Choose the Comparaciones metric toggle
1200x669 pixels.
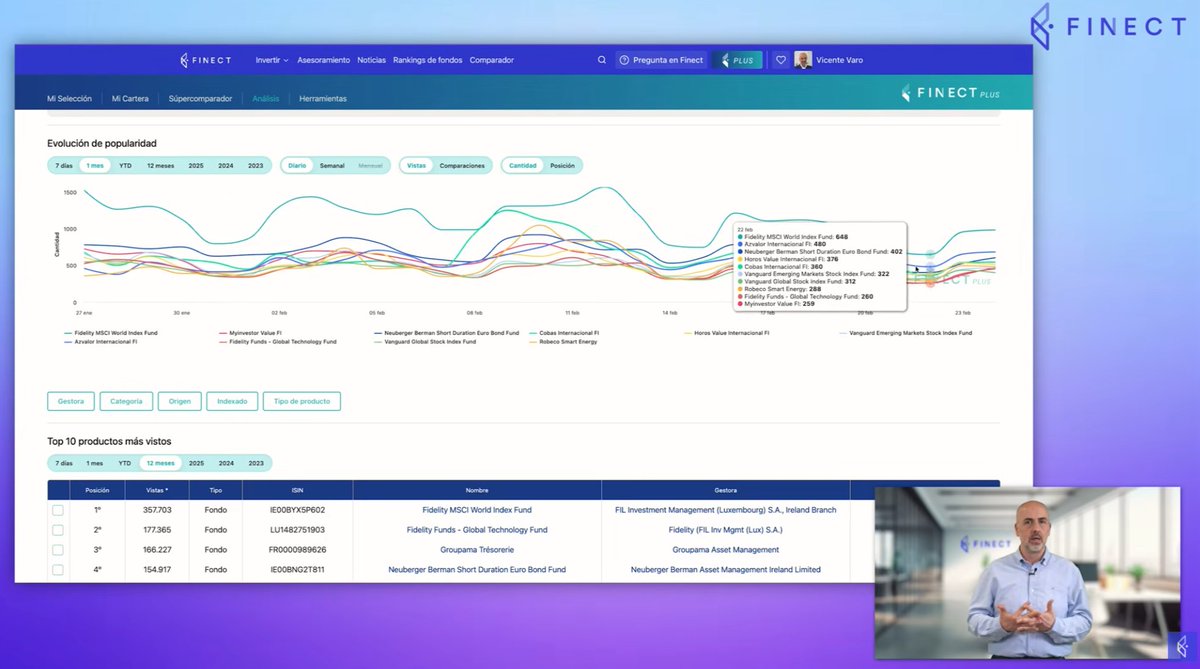(x=462, y=166)
